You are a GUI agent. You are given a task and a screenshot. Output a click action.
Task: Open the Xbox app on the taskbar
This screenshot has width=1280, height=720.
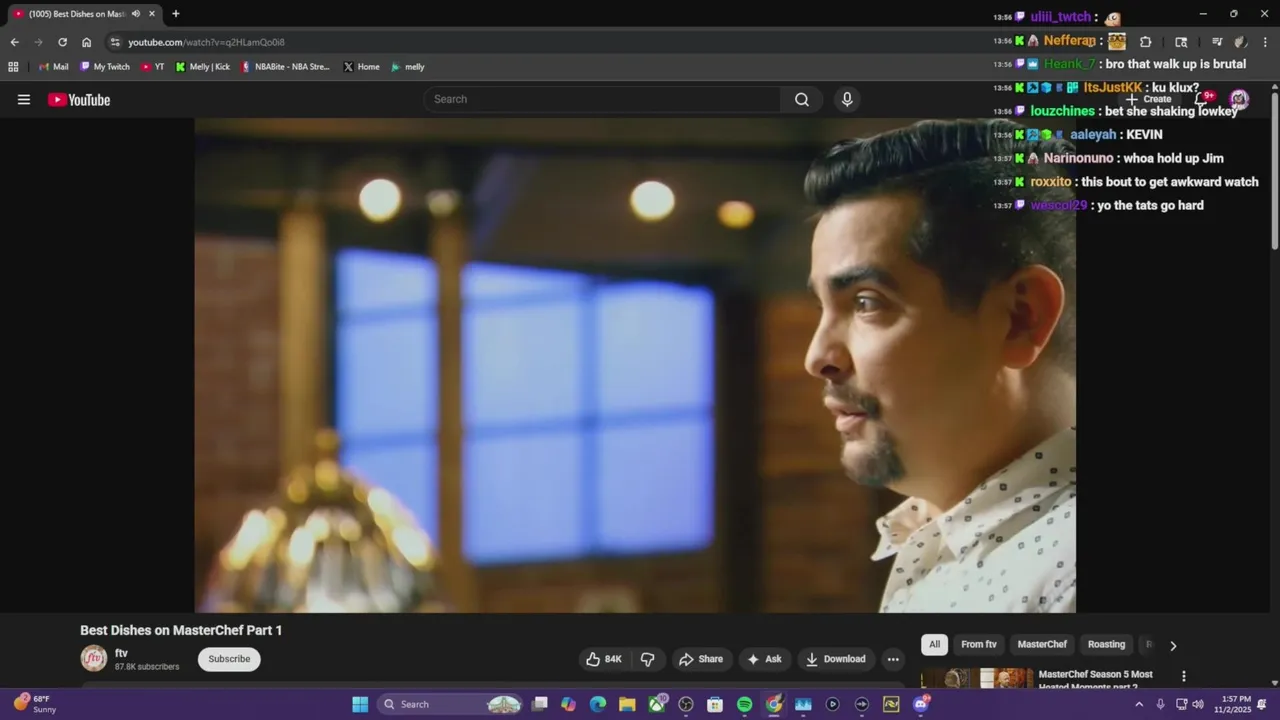[x=657, y=705]
